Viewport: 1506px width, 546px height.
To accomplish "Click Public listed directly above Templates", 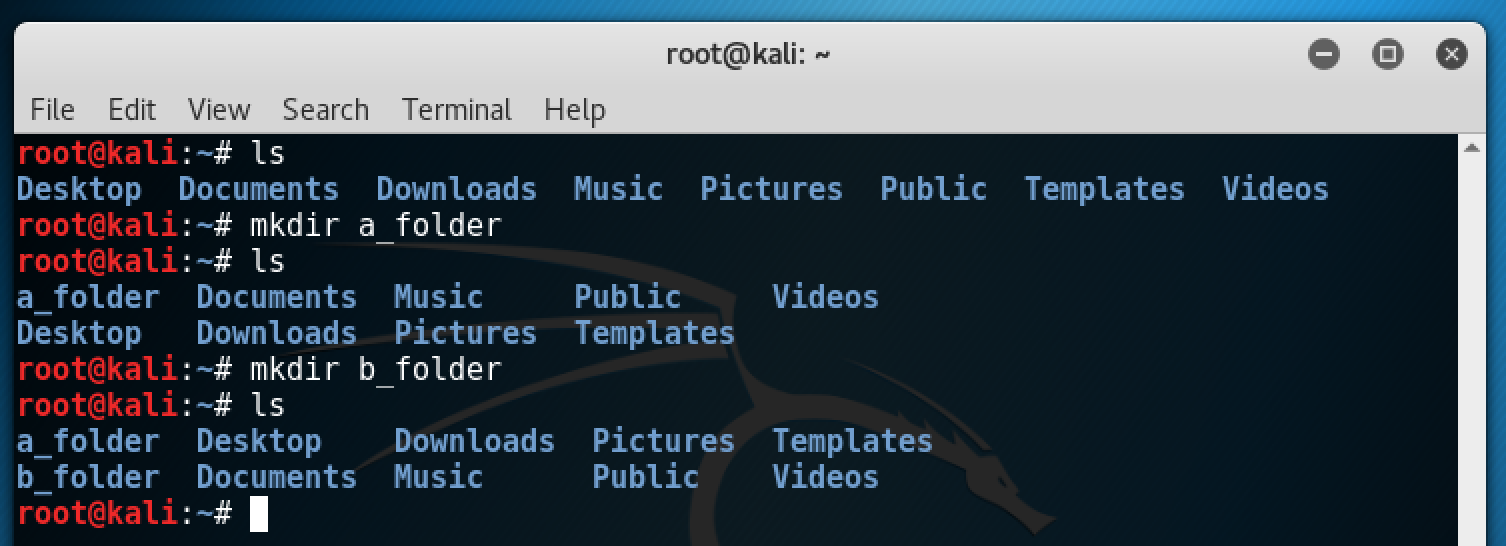I will tap(627, 298).
